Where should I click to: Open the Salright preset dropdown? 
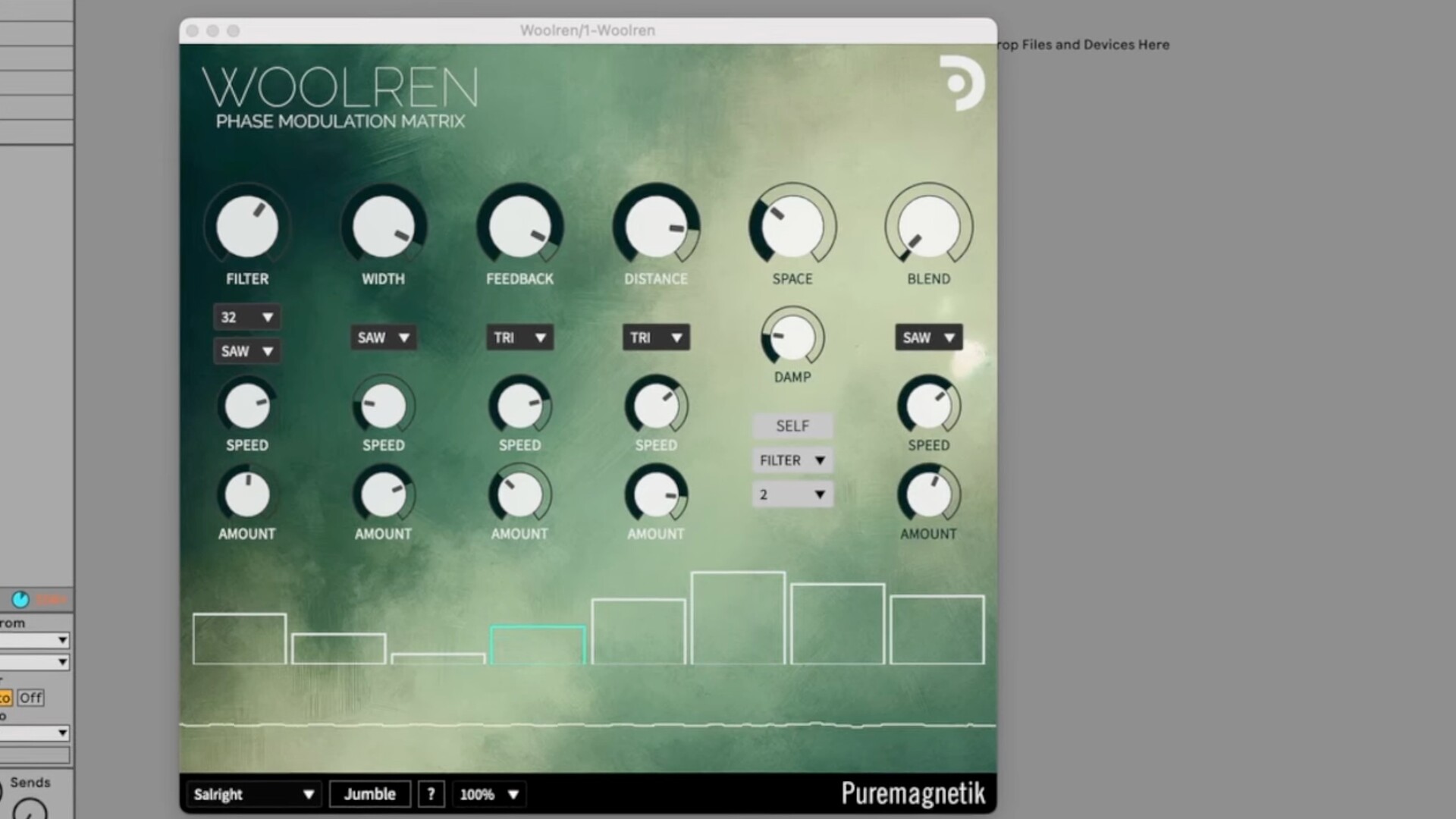(x=253, y=794)
